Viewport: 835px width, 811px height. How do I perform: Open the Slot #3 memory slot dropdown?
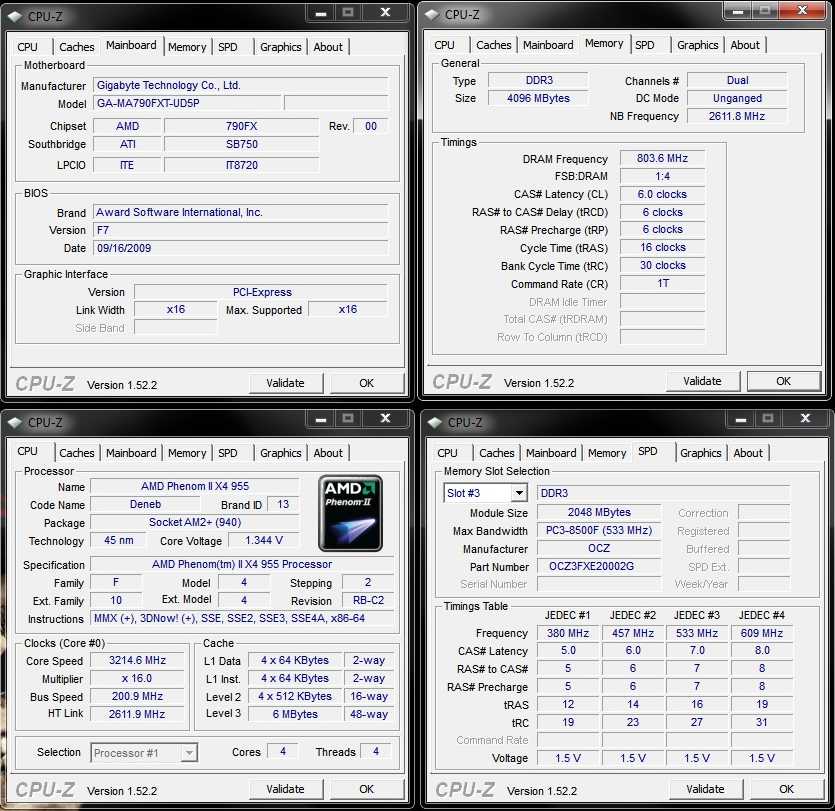pyautogui.click(x=519, y=493)
